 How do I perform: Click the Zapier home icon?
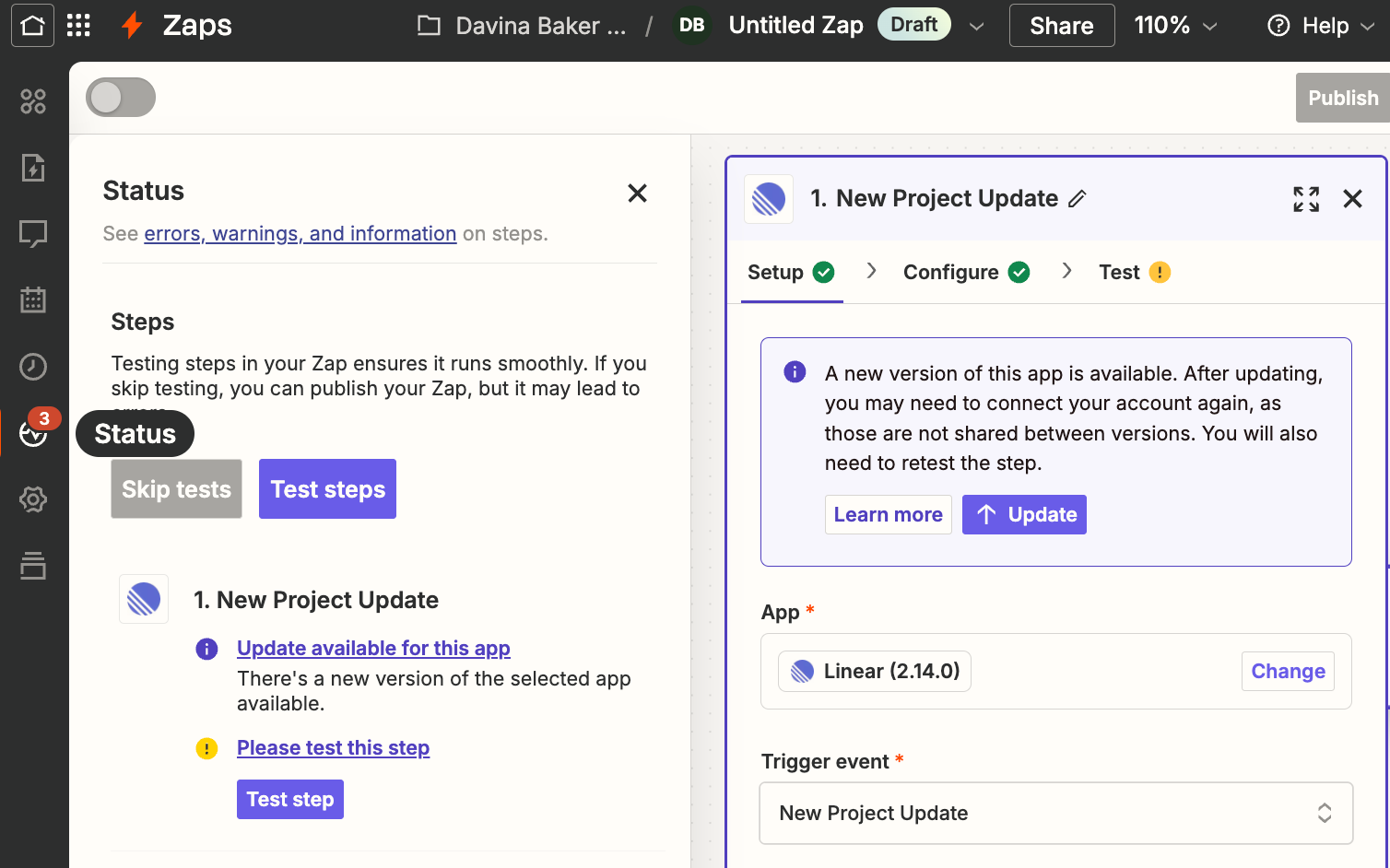point(32,25)
